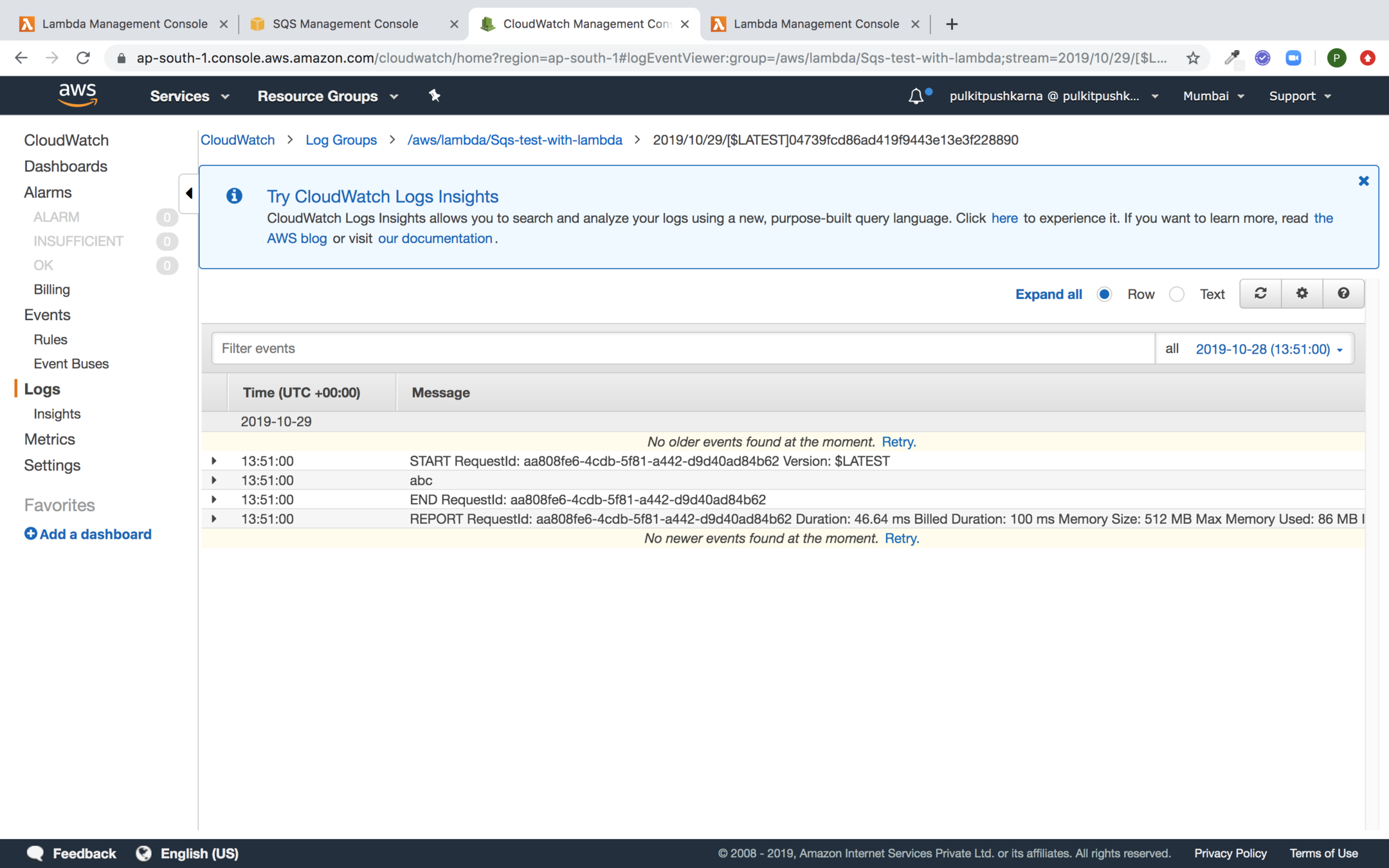Click the AWS logo home icon
1389x868 pixels.
[x=78, y=95]
